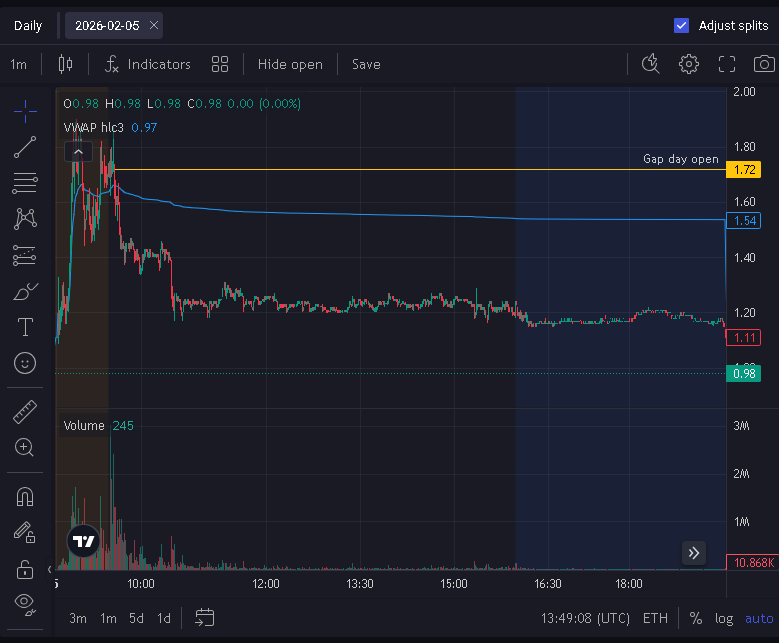Open the go to date calendar

204,618
